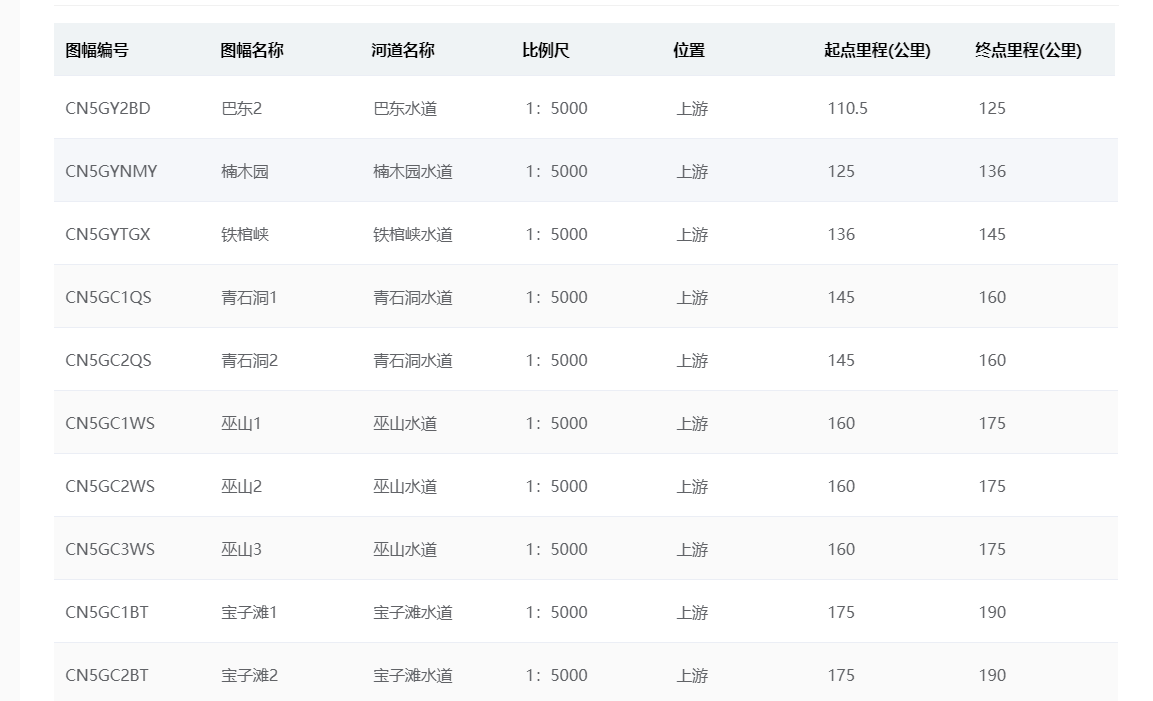Select chart code CN5GYTGX
This screenshot has height=701, width=1153.
tap(108, 235)
